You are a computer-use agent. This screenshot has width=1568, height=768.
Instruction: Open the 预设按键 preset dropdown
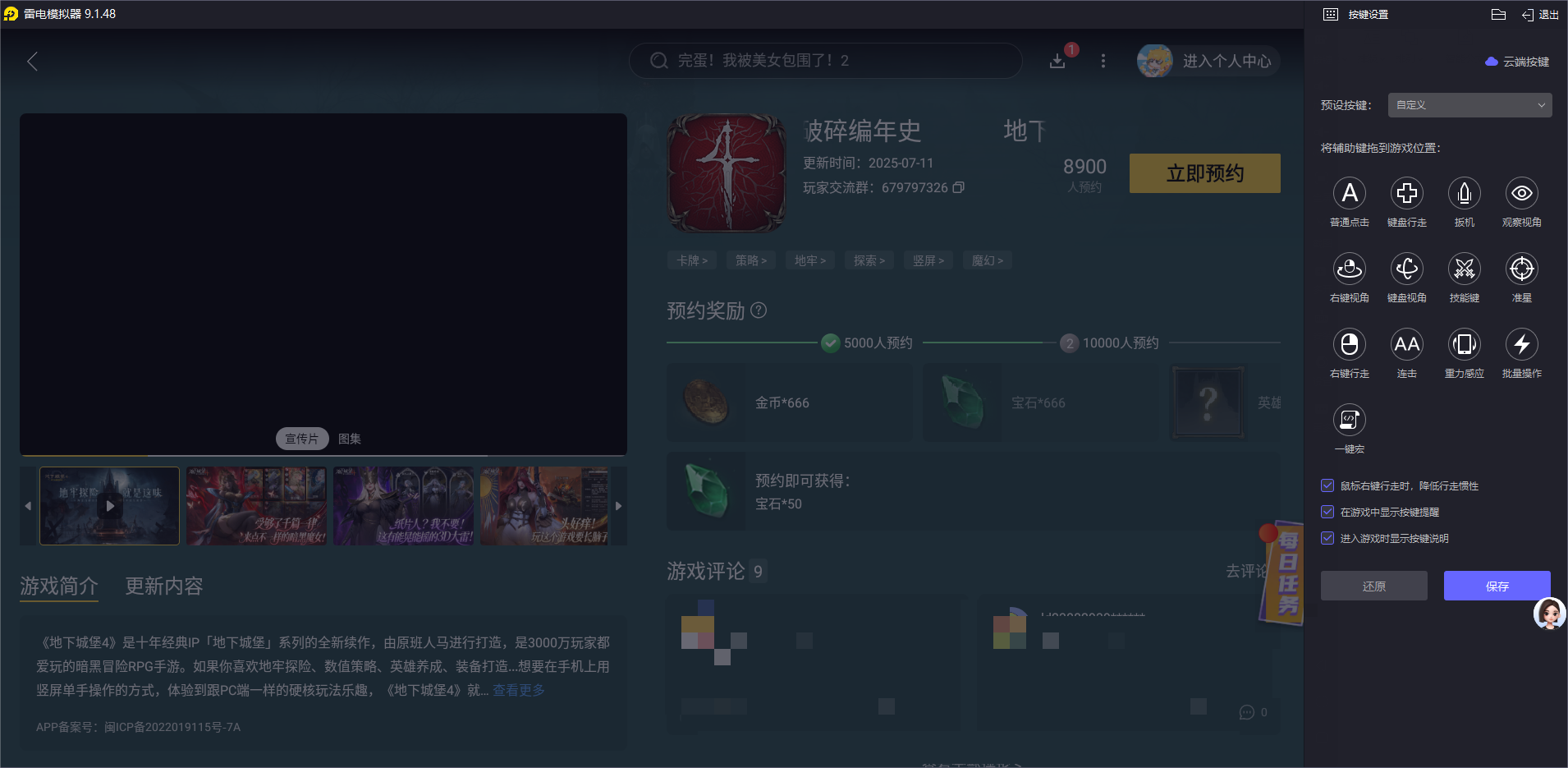pos(1468,105)
